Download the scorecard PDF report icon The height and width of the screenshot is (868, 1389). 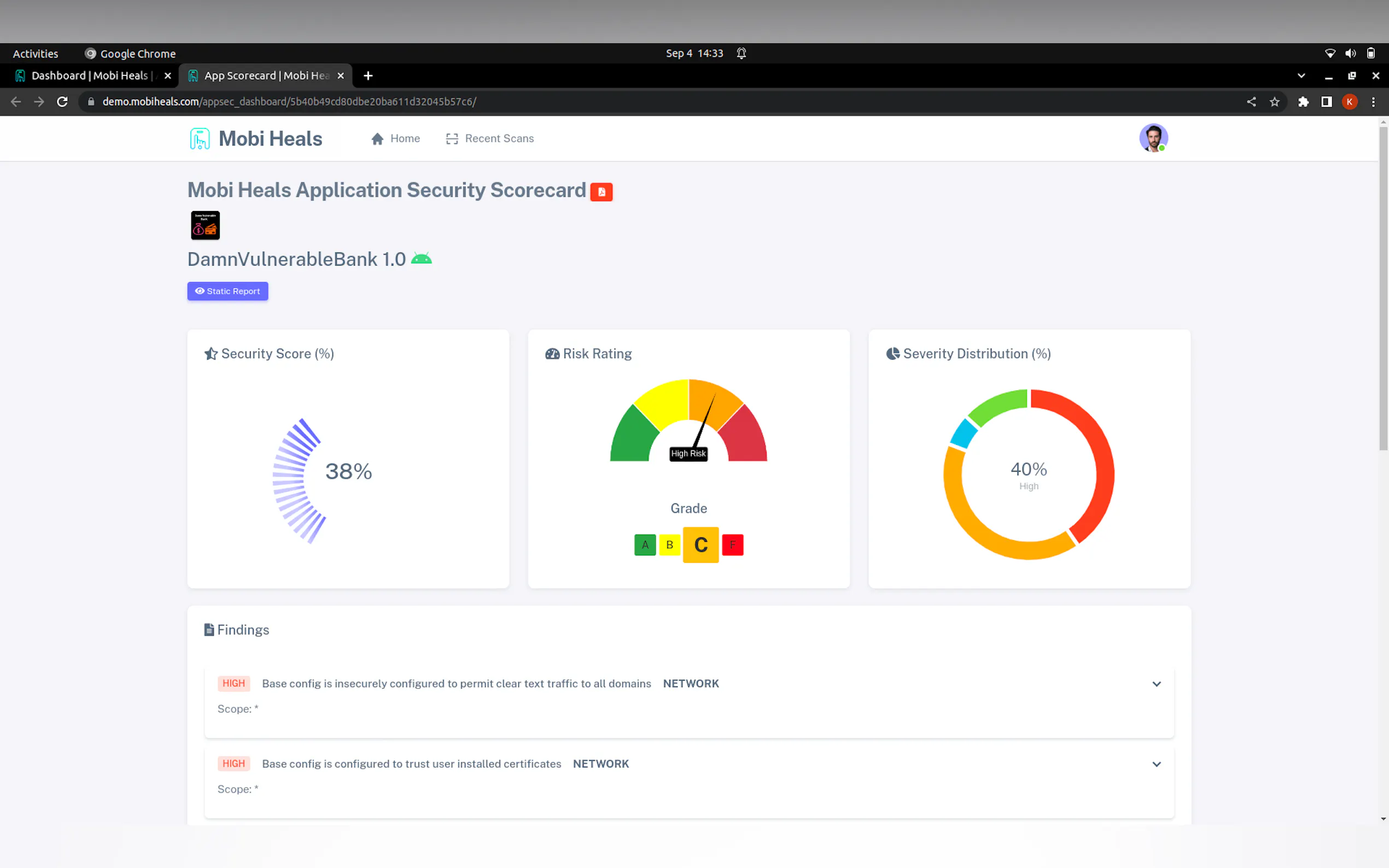601,192
